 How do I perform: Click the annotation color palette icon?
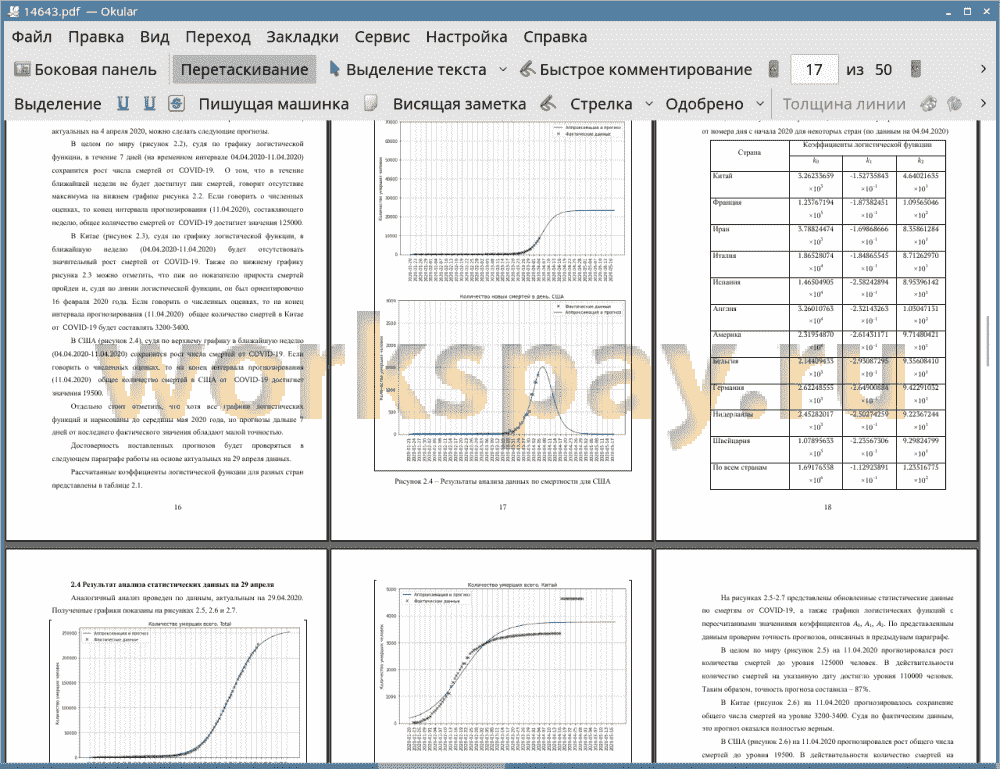[x=928, y=103]
